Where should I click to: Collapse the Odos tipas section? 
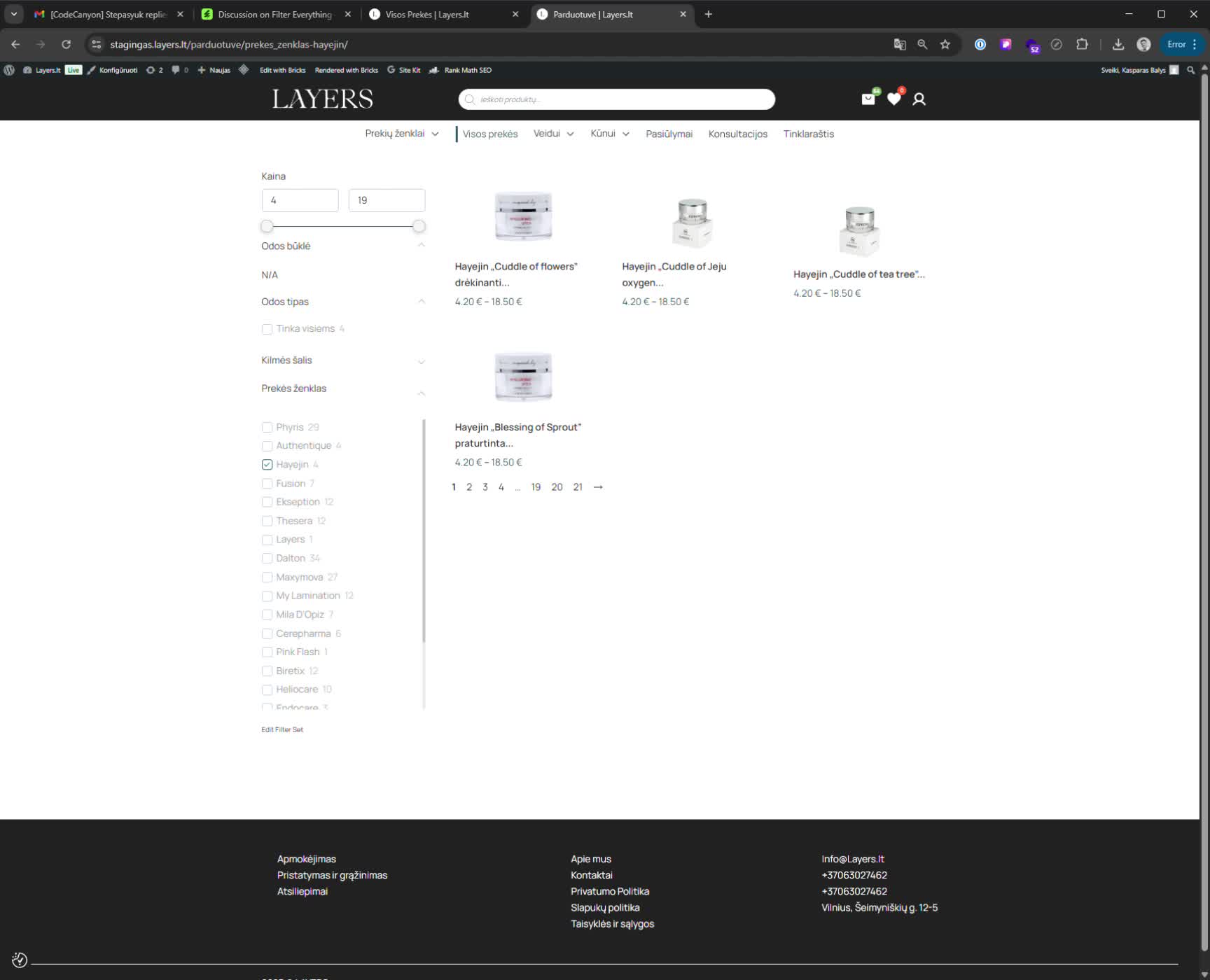click(421, 302)
